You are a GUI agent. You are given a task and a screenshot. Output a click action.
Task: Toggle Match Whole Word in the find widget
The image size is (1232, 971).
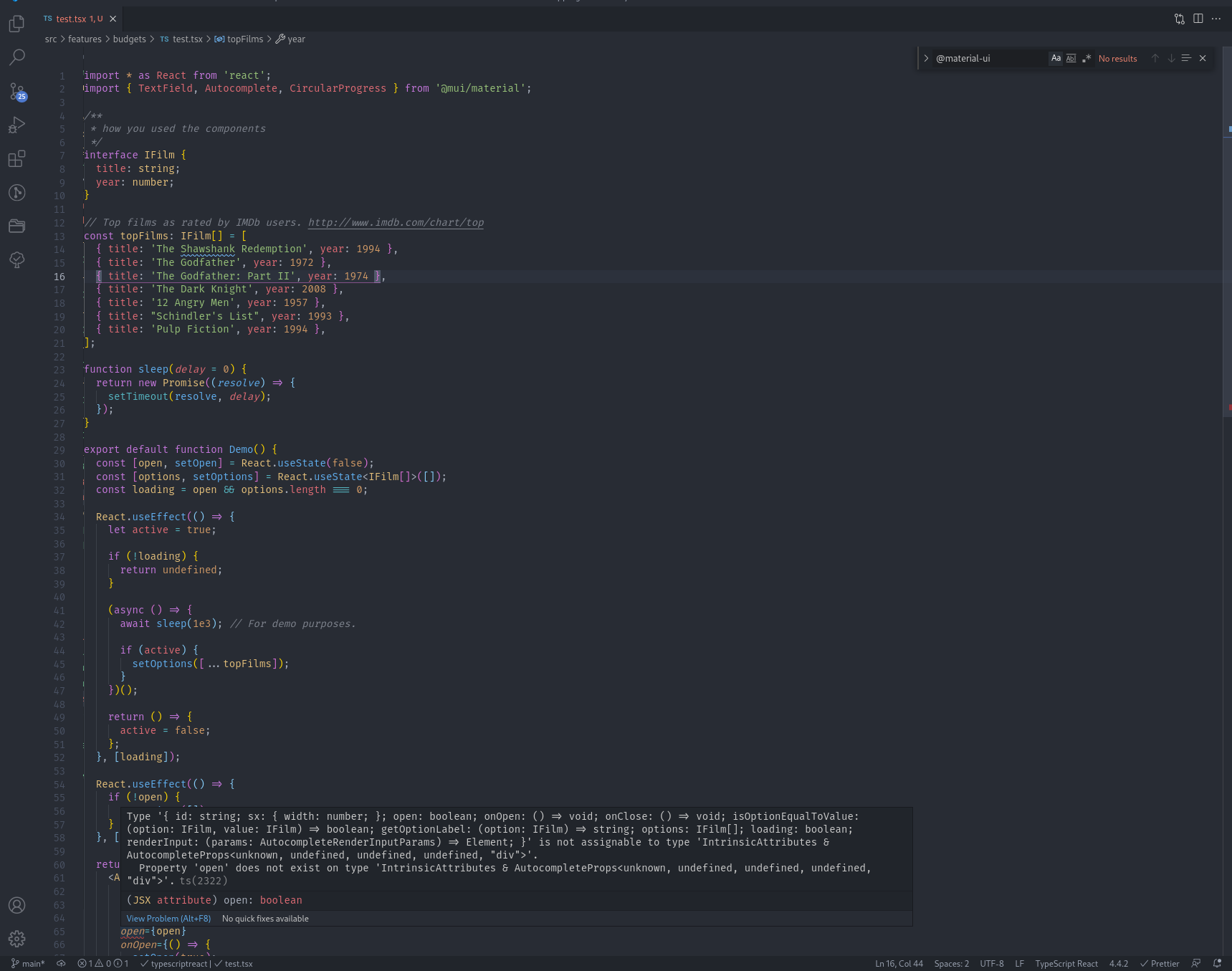pos(1071,58)
